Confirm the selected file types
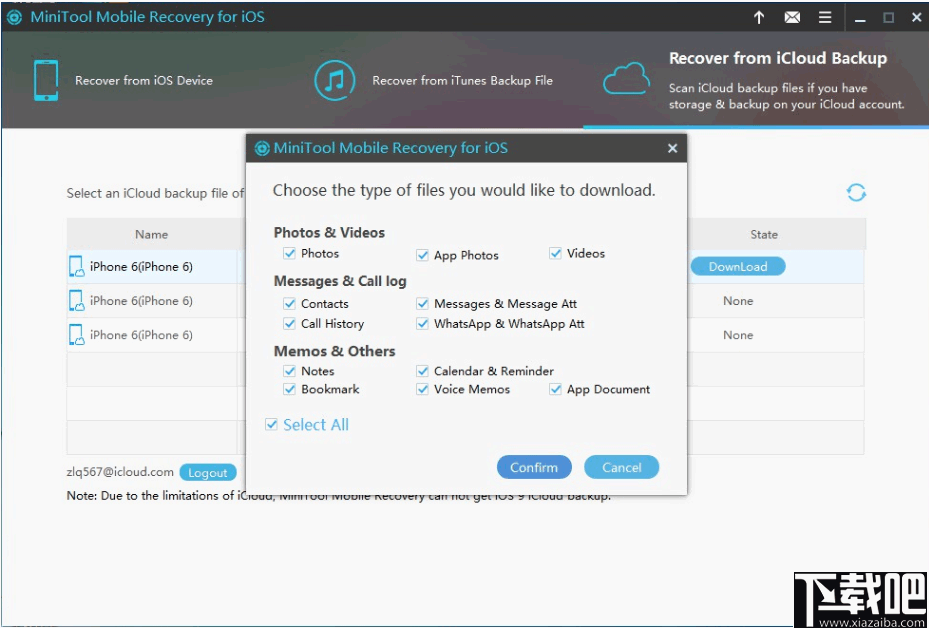 pos(534,467)
